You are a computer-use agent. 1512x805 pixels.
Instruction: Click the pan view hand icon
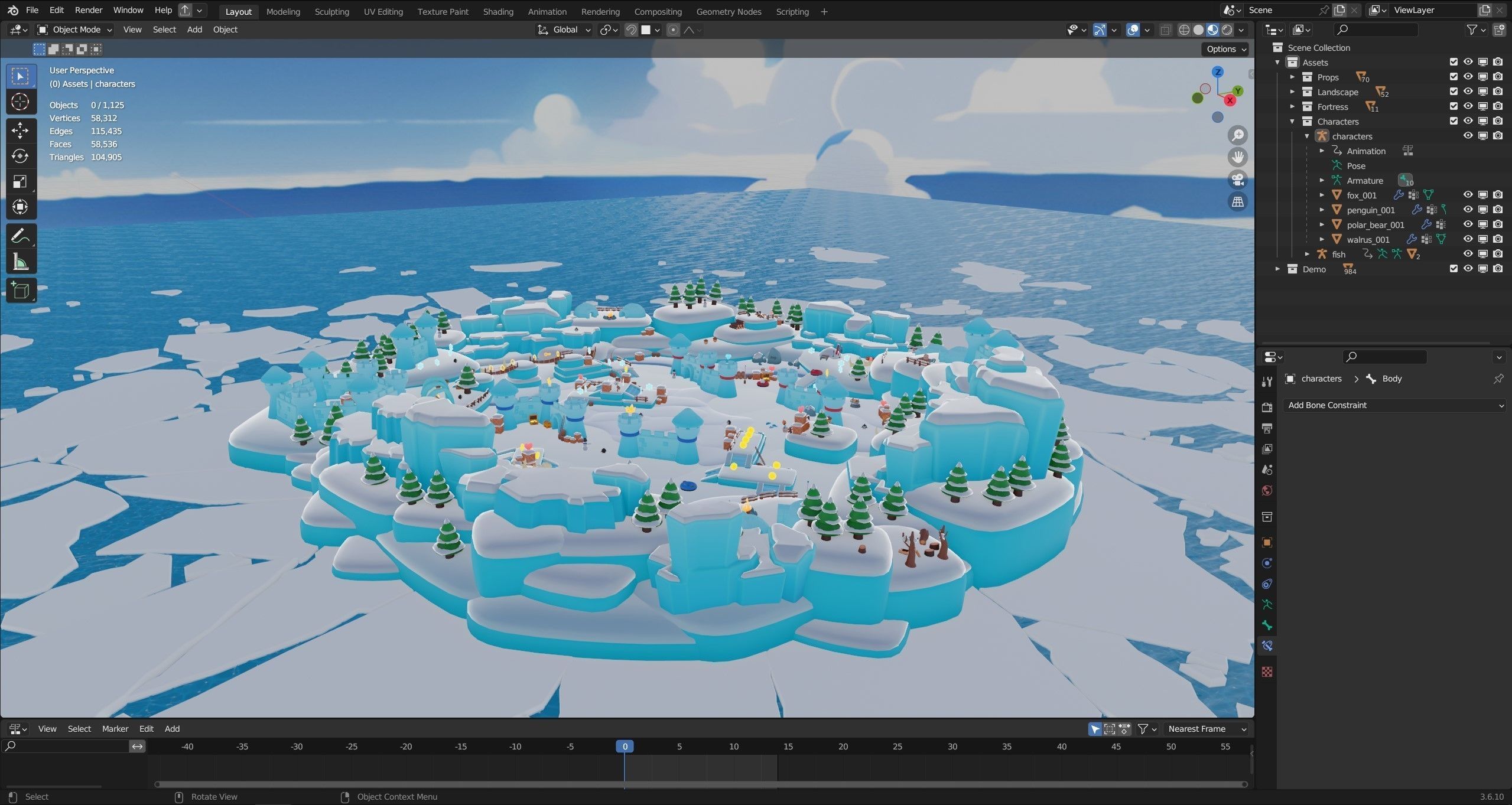click(x=1237, y=157)
